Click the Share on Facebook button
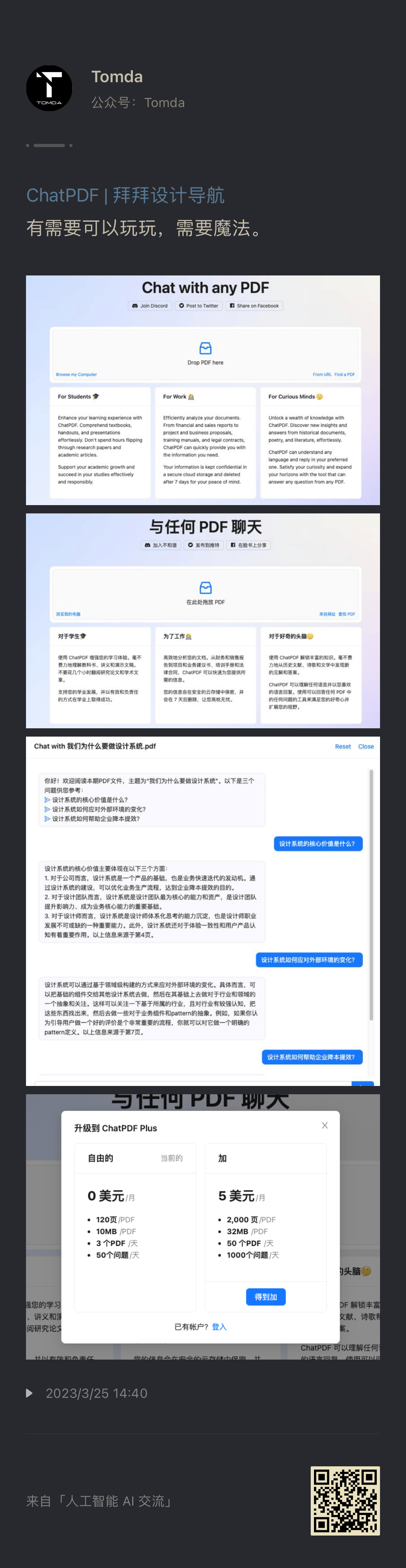406x1568 pixels. (x=254, y=306)
